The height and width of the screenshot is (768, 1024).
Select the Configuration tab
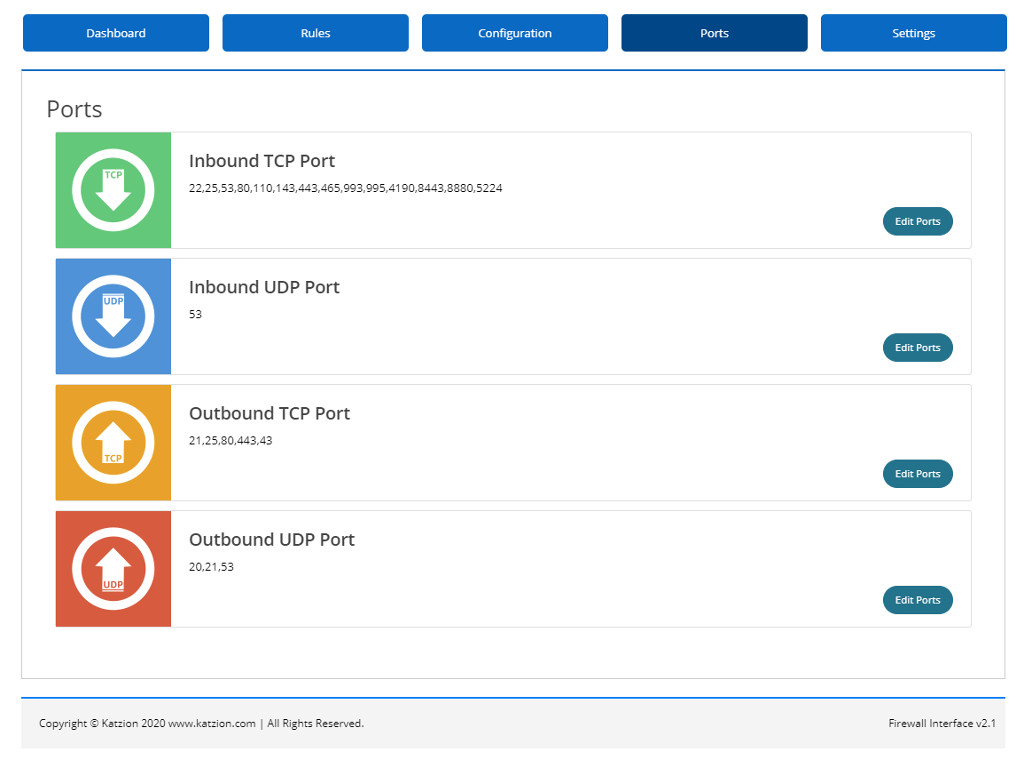[x=514, y=32]
